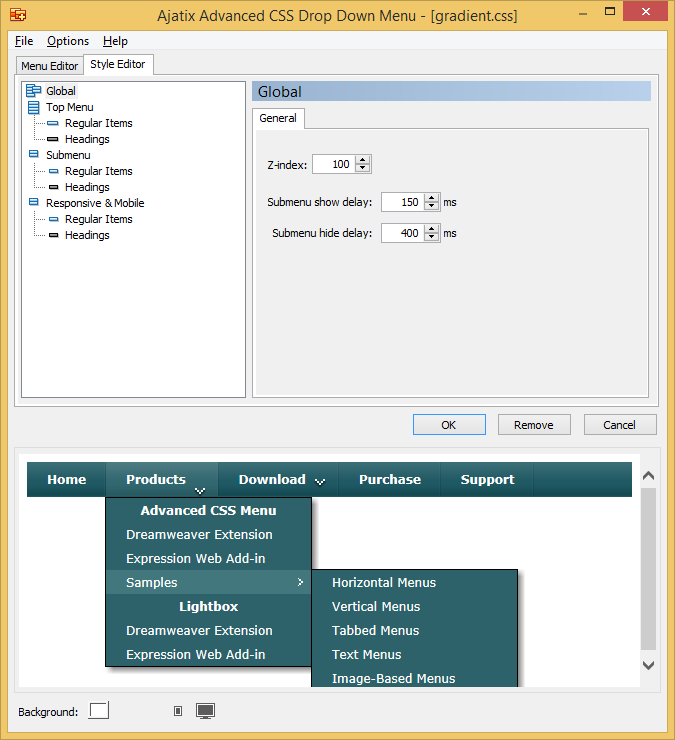Click Home in the preview menu

[x=67, y=479]
